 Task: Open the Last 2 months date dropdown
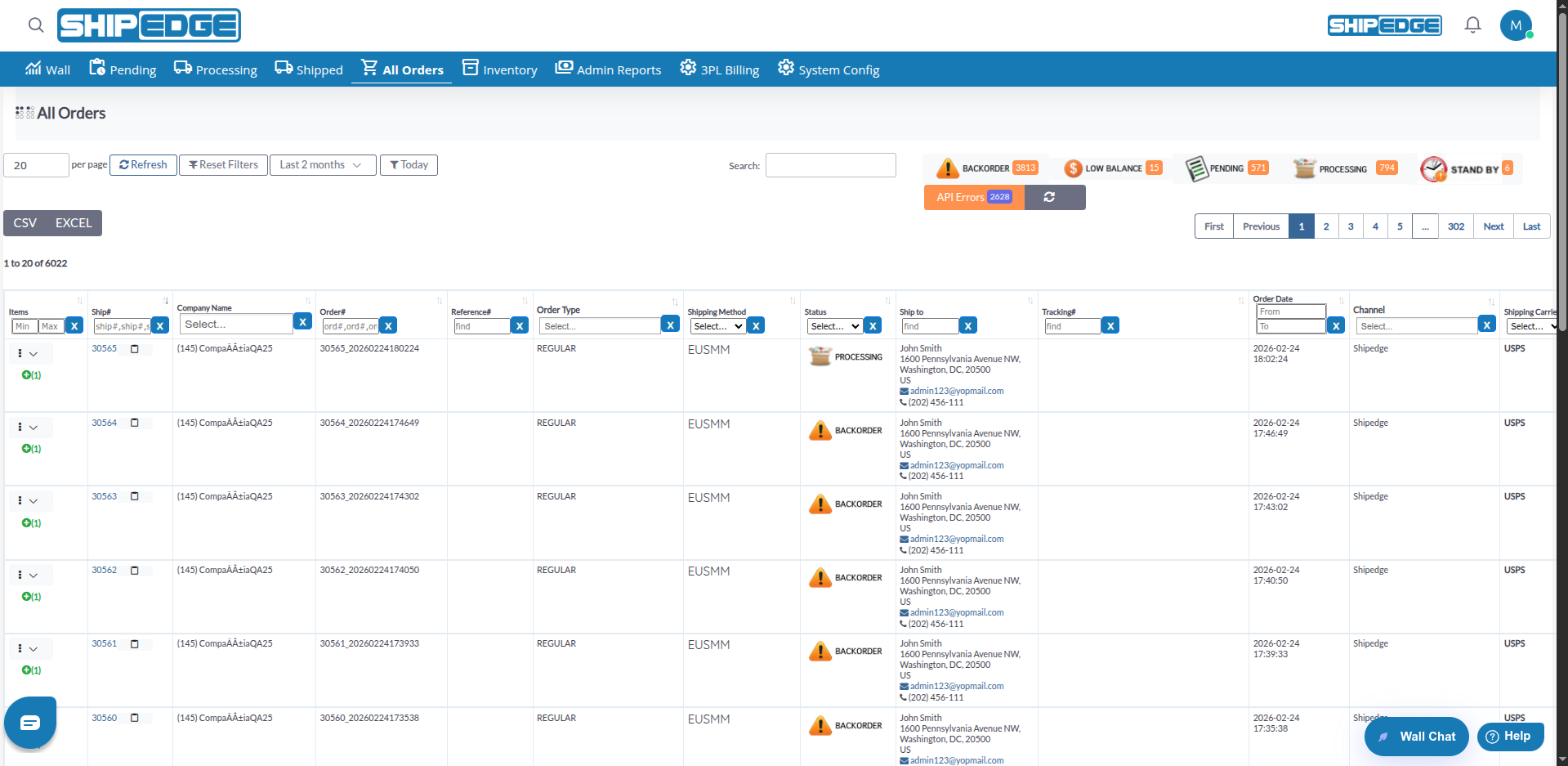pyautogui.click(x=323, y=165)
